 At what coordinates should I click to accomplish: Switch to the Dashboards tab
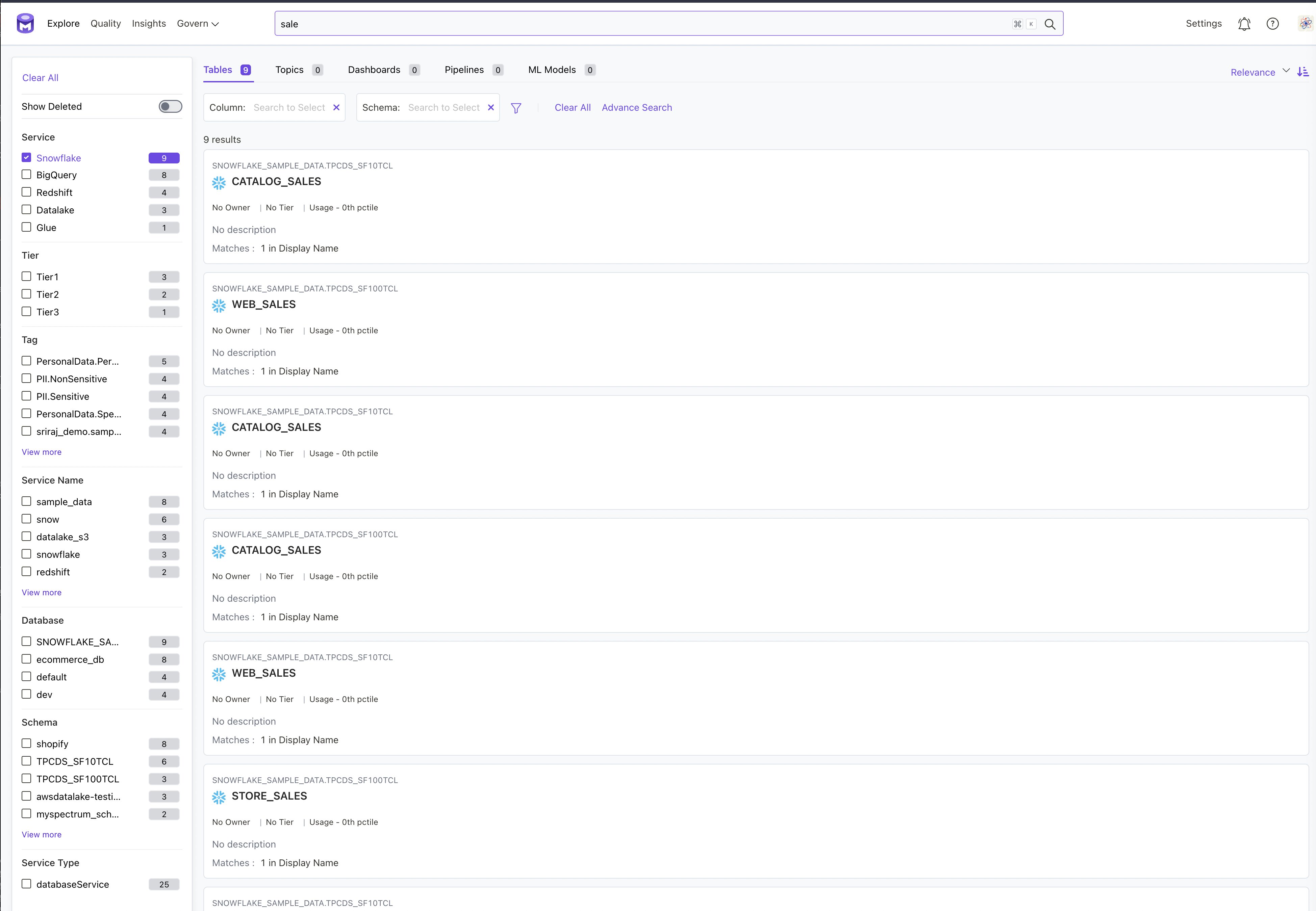pos(374,70)
